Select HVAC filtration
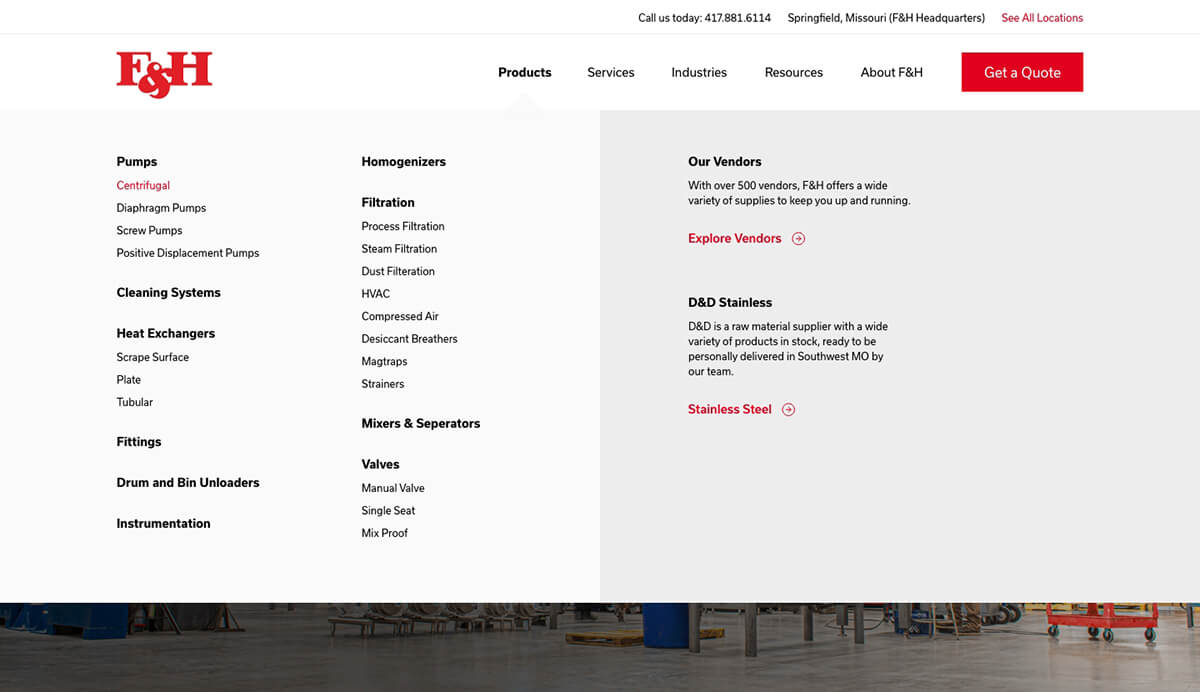 click(x=376, y=294)
